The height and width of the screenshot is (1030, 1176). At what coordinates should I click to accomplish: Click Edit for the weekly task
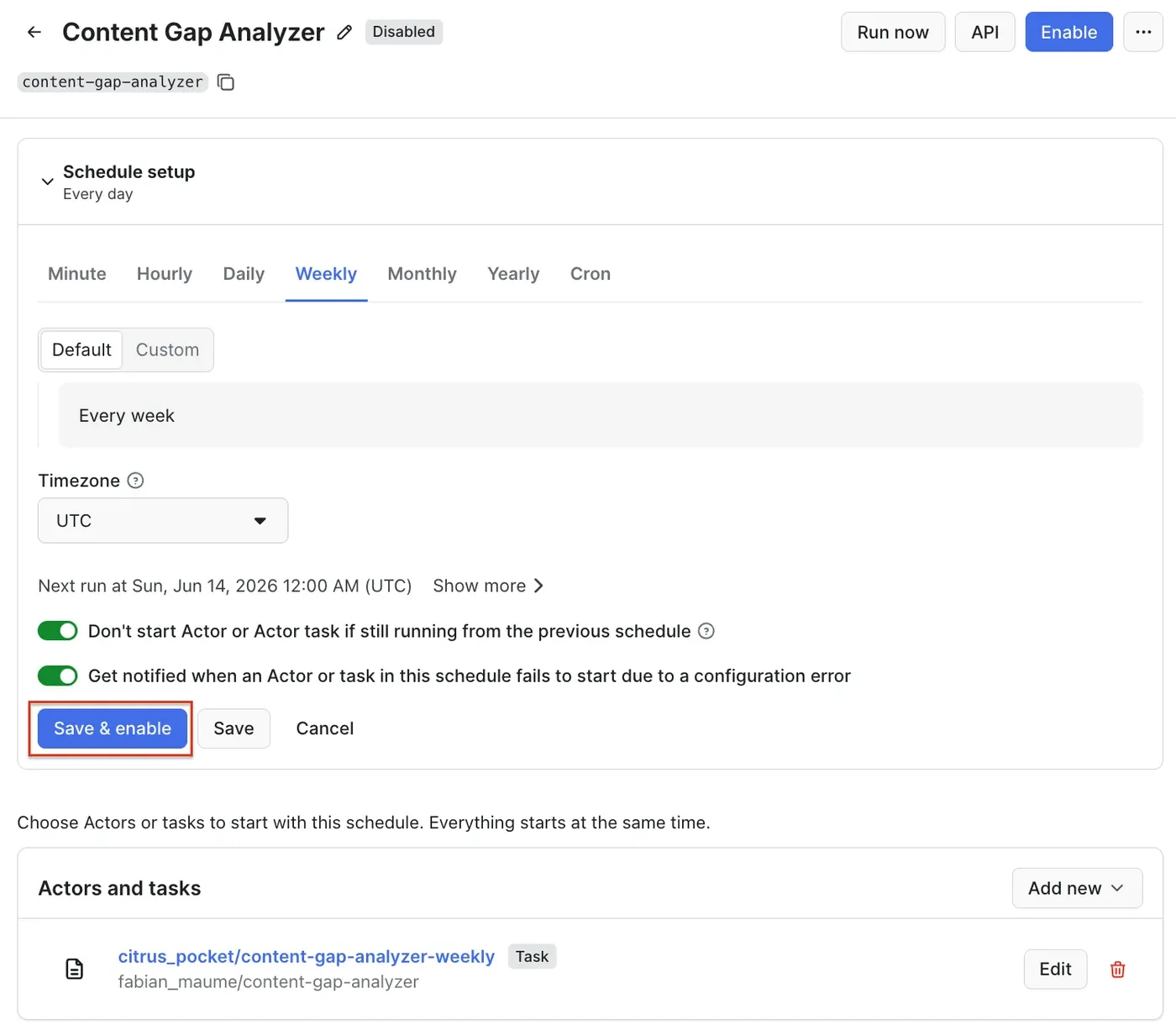tap(1055, 970)
